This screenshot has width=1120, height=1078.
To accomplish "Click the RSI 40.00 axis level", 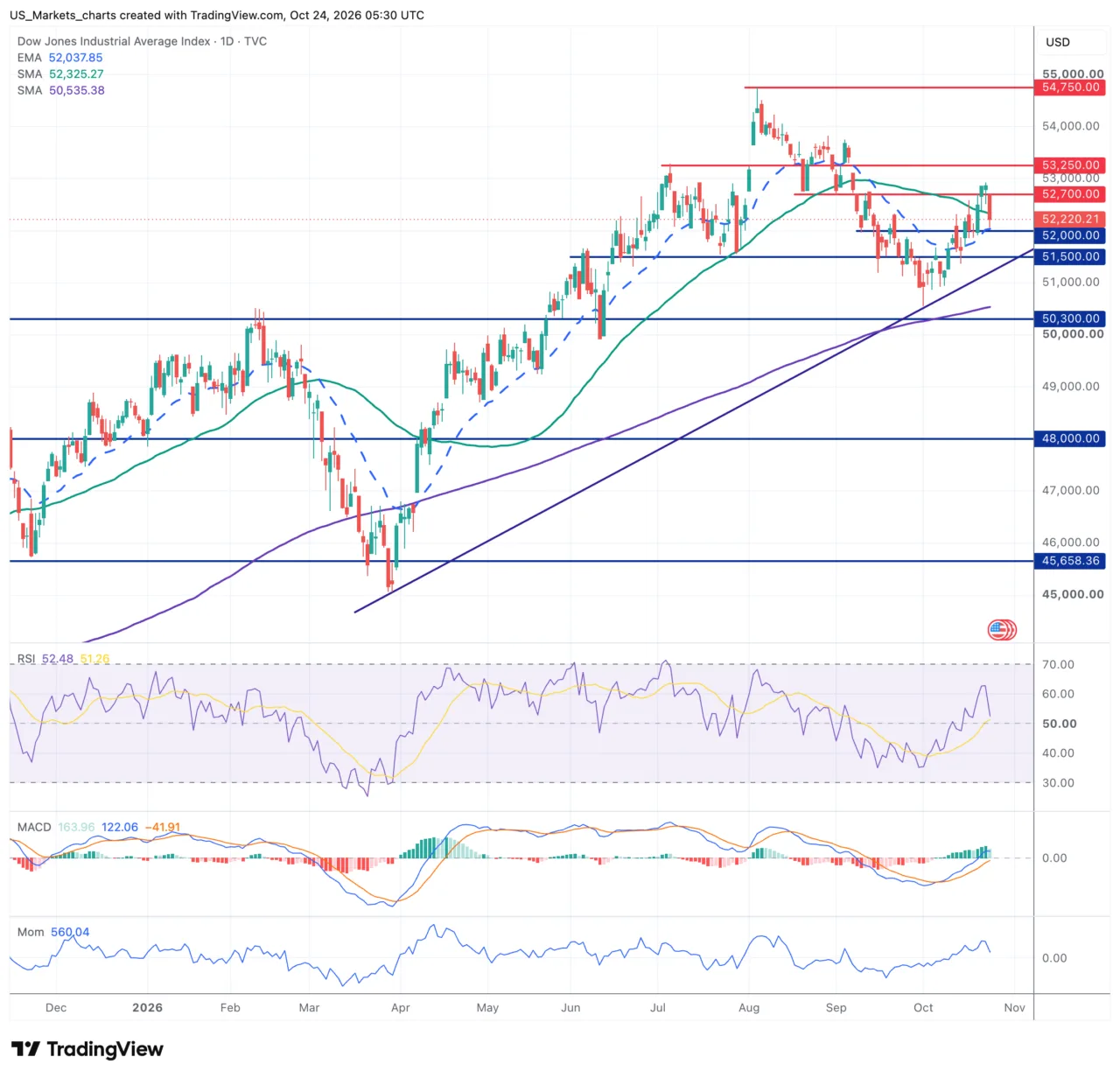I will [x=1058, y=752].
